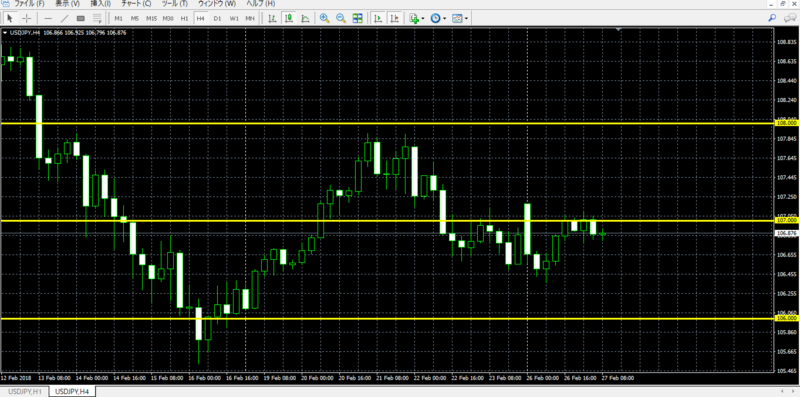Viewport: 800px width, 397px height.
Task: Switch to the USDJPY,H1 chart tab
Action: [x=24, y=391]
